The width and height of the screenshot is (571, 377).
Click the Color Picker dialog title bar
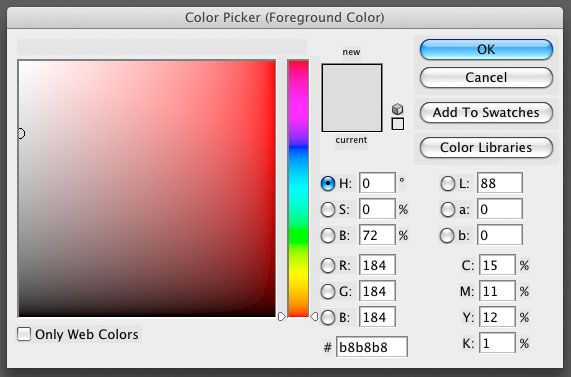click(285, 17)
